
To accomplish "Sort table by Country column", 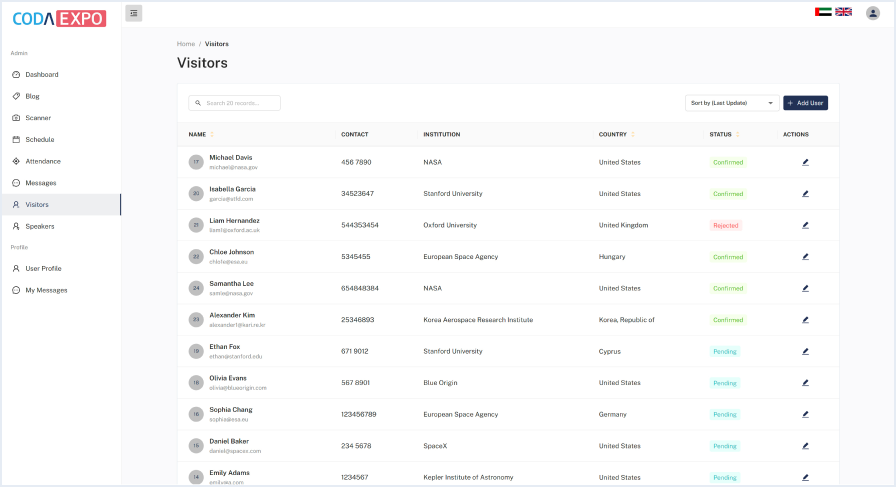I will (633, 134).
